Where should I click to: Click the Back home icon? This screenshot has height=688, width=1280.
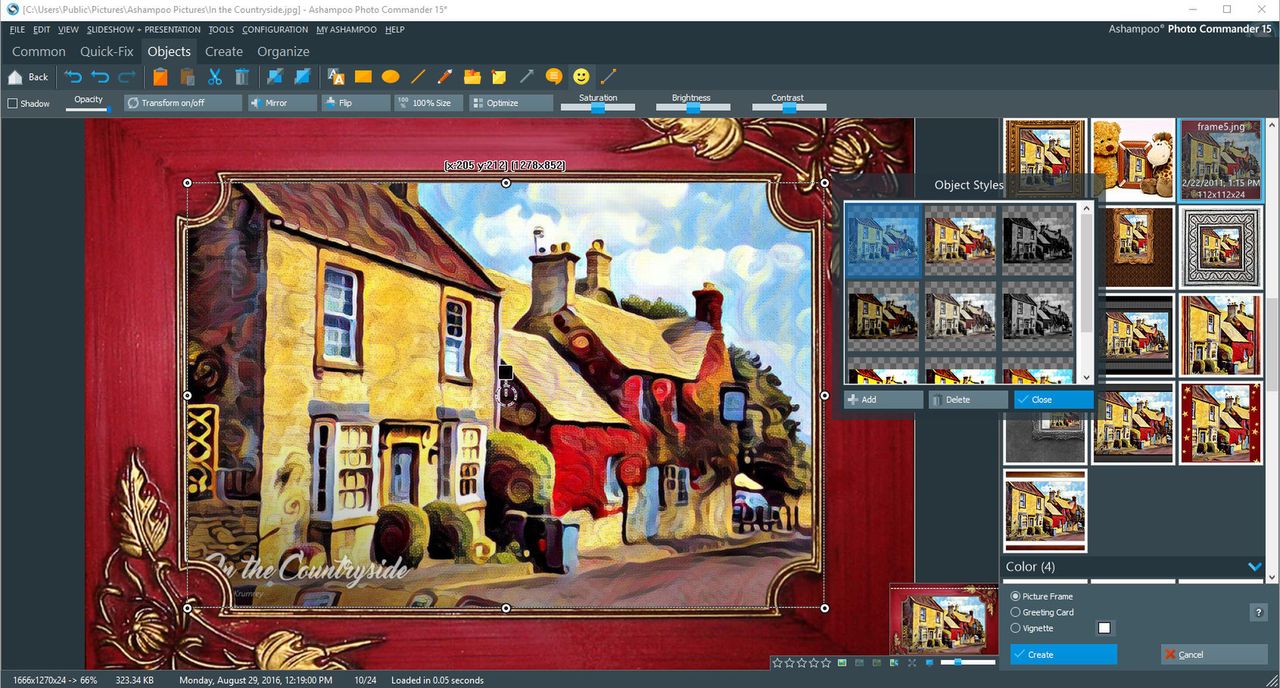[x=15, y=77]
